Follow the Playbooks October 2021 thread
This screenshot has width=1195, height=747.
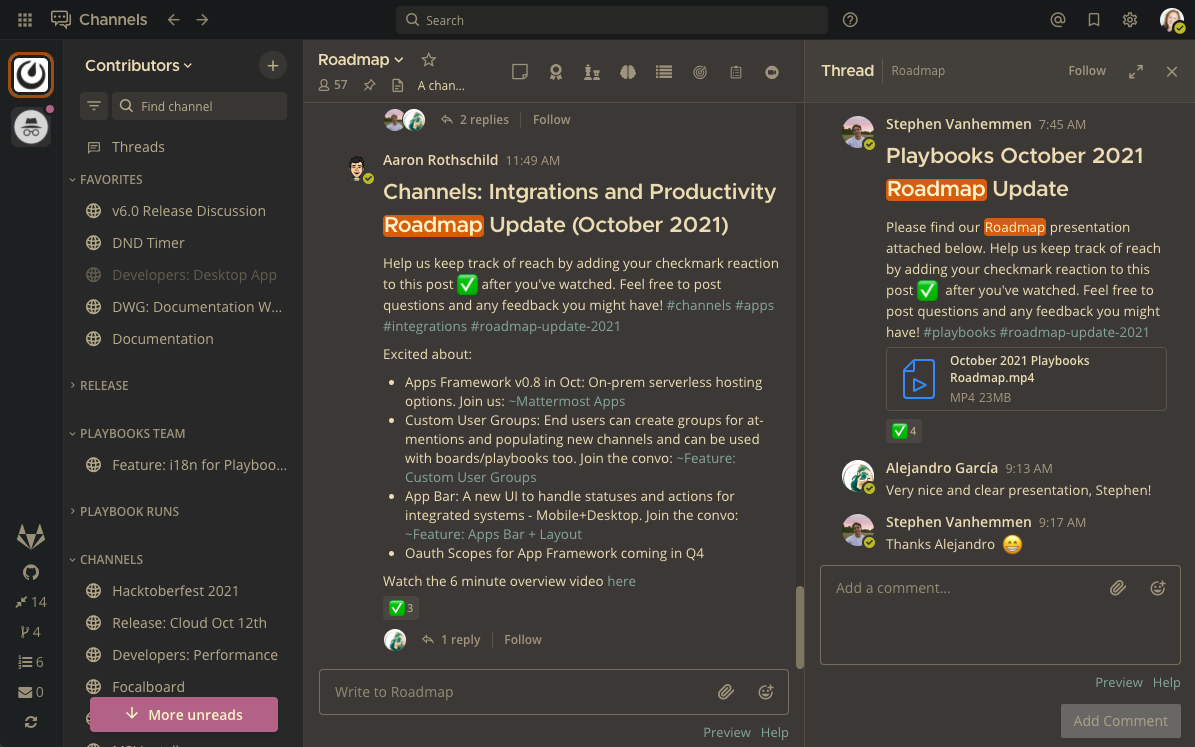(1087, 70)
